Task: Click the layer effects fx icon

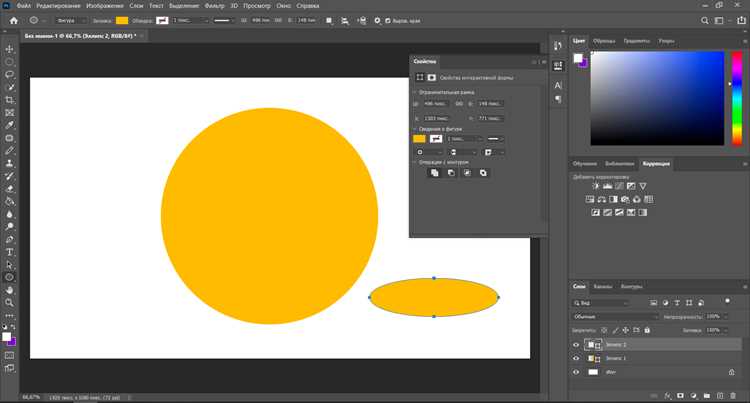Action: click(x=668, y=396)
